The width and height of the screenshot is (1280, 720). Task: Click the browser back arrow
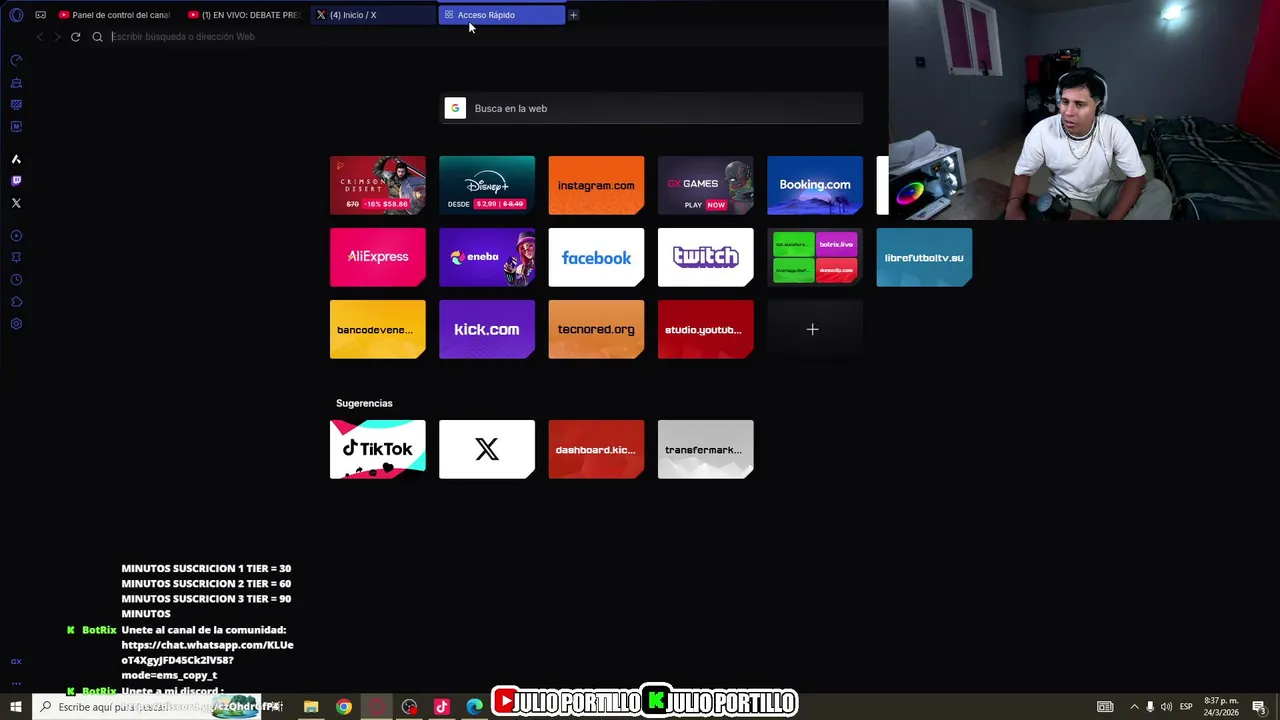[x=40, y=37]
